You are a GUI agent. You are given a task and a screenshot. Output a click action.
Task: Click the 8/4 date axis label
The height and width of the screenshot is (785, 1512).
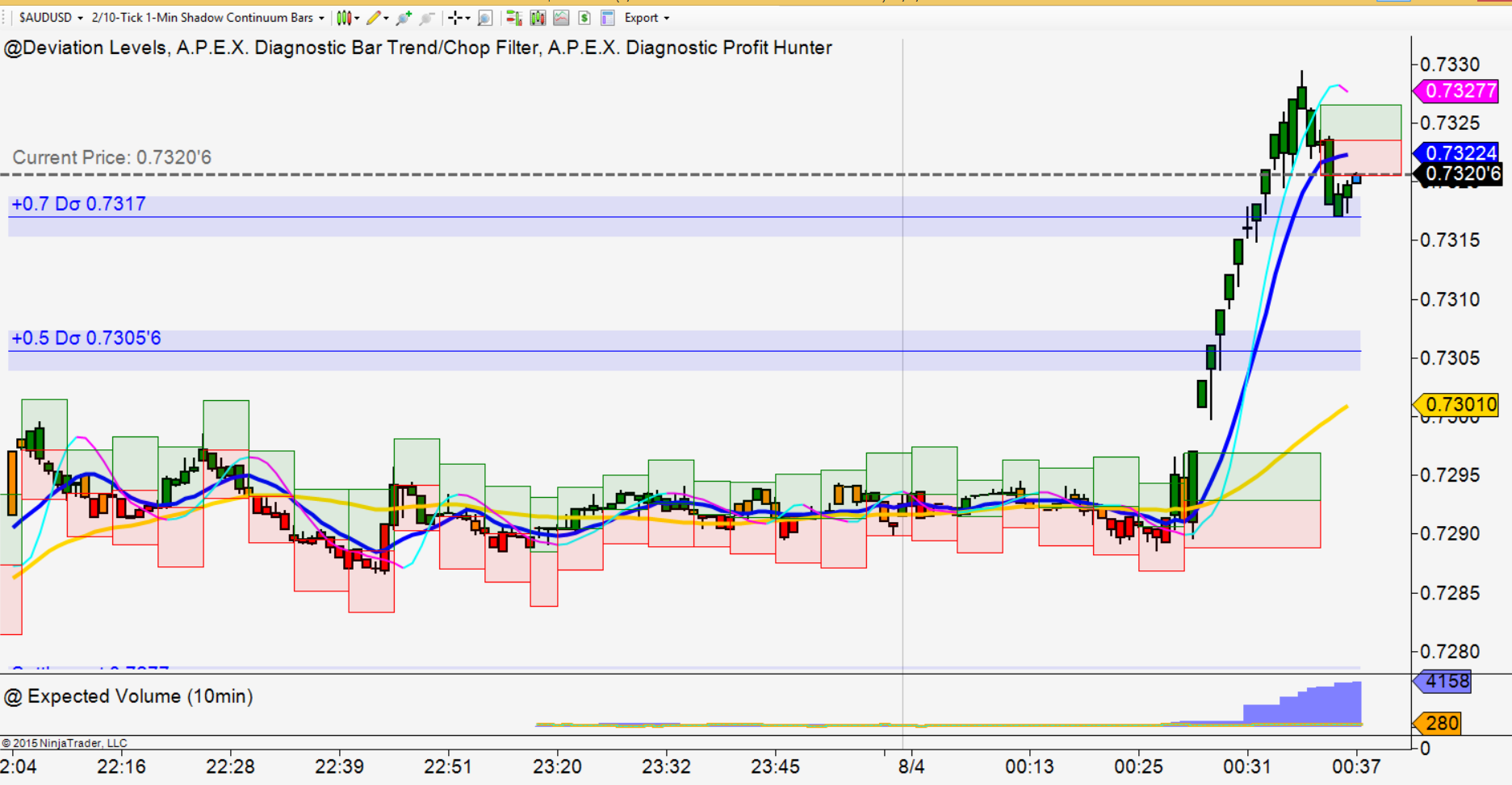tap(912, 766)
